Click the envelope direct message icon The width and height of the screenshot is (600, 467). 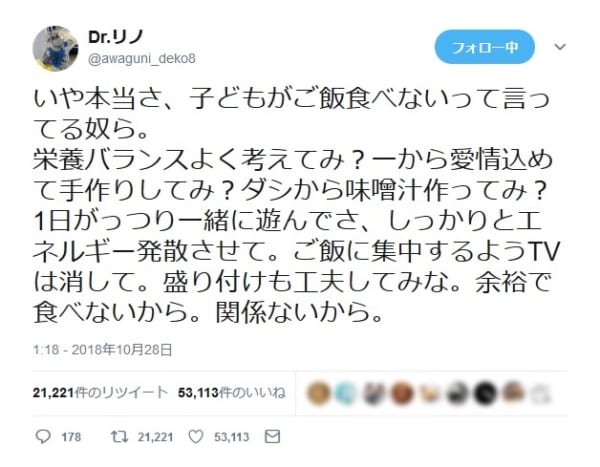click(x=272, y=436)
